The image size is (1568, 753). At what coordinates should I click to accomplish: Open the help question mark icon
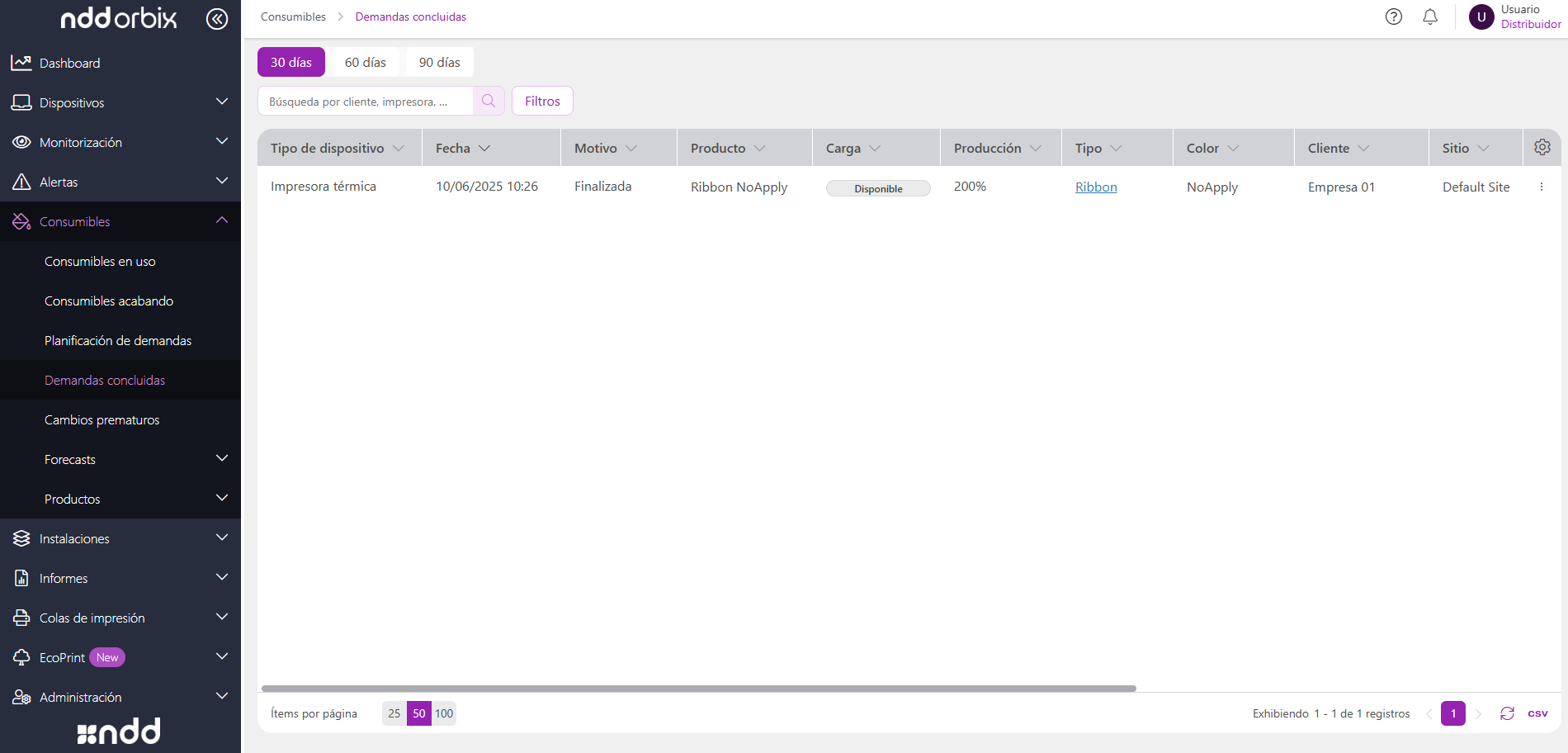[1394, 17]
